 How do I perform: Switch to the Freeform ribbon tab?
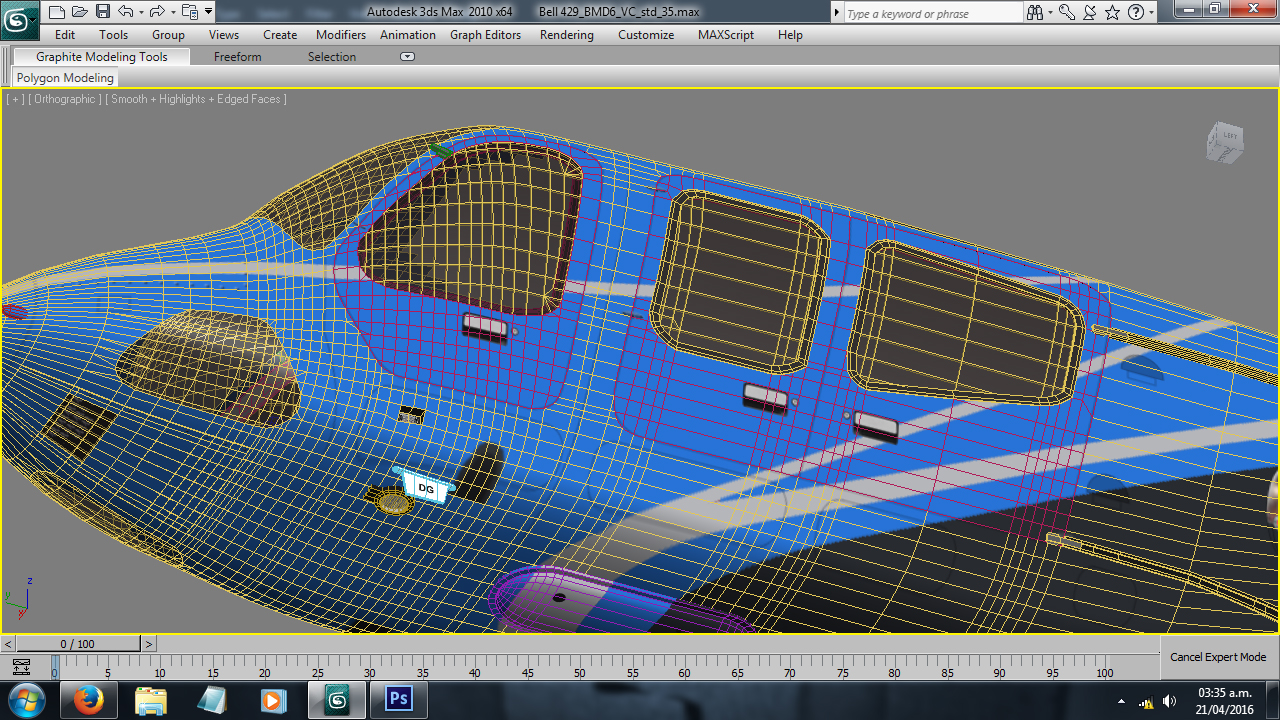pyautogui.click(x=238, y=57)
